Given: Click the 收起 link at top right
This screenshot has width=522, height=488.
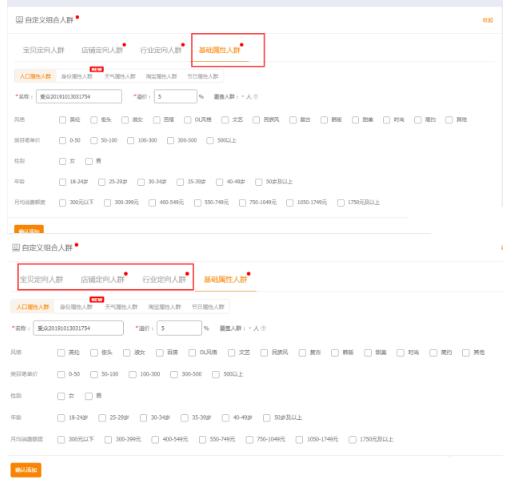Looking at the screenshot, I should click(488, 20).
